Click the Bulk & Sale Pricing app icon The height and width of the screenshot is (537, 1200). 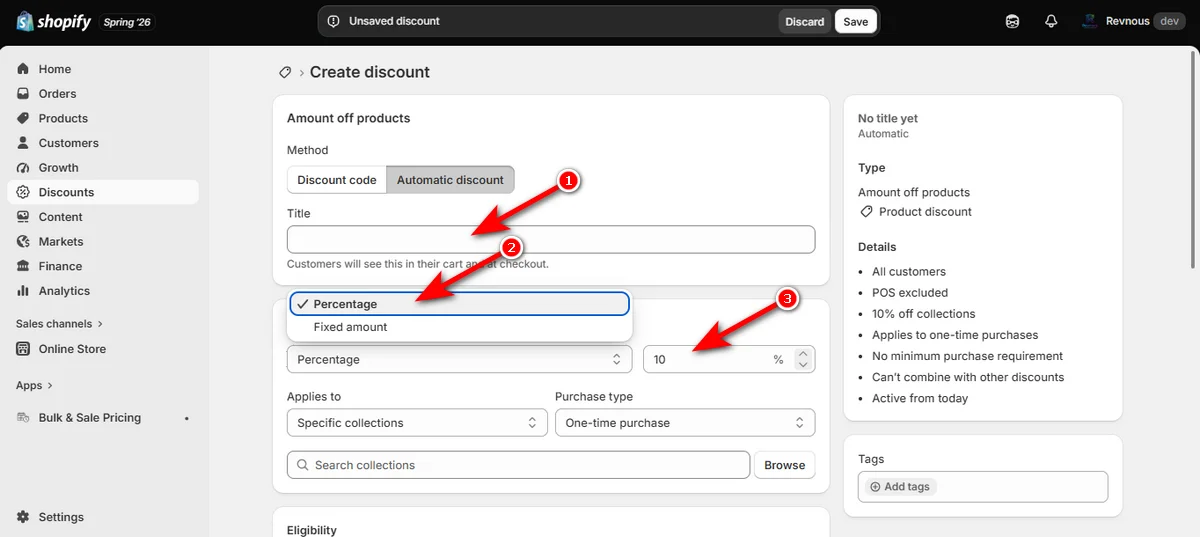(x=24, y=418)
